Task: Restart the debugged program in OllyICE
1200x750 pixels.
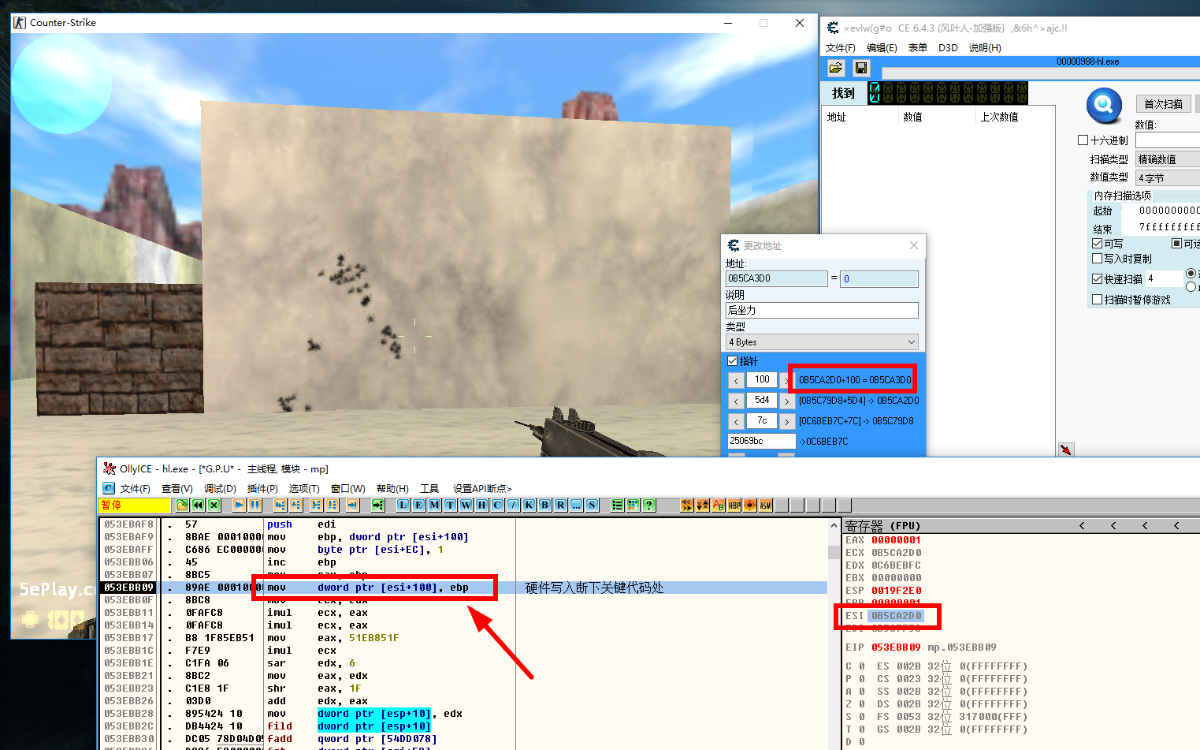Action: tap(198, 505)
